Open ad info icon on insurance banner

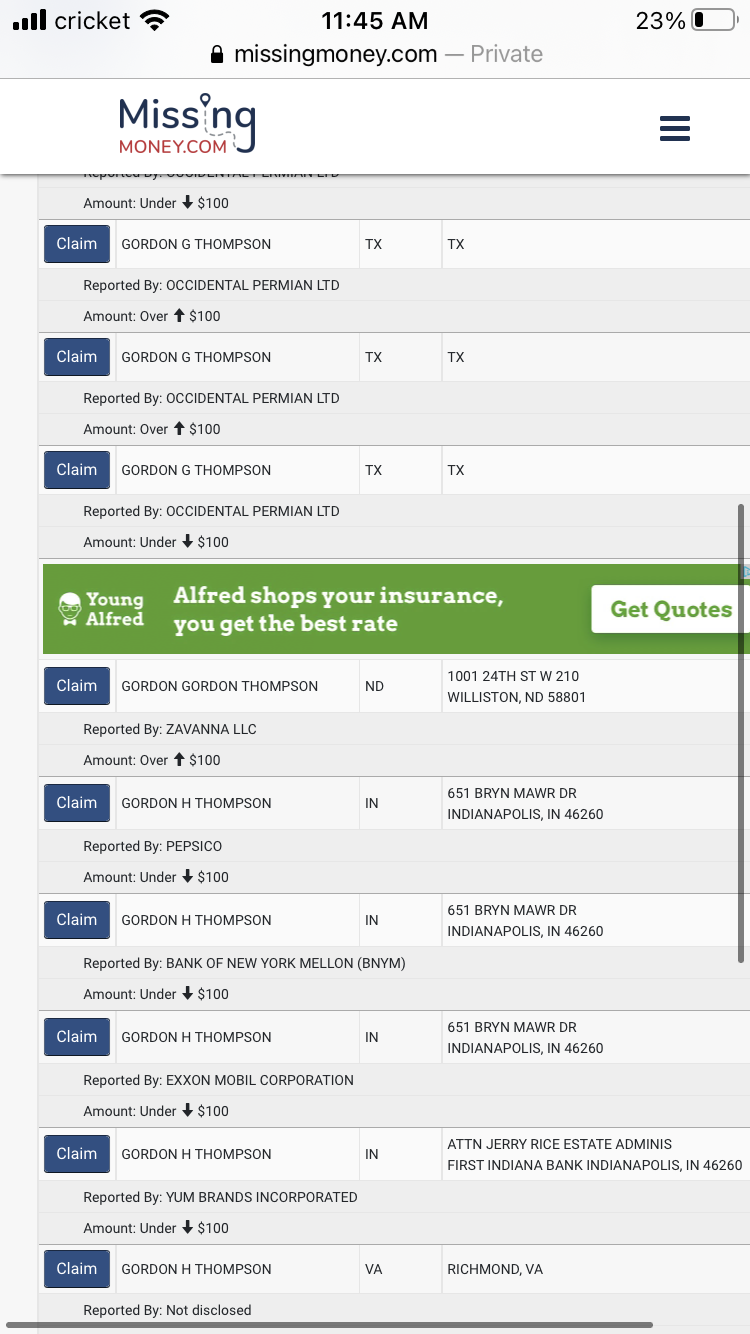click(745, 572)
